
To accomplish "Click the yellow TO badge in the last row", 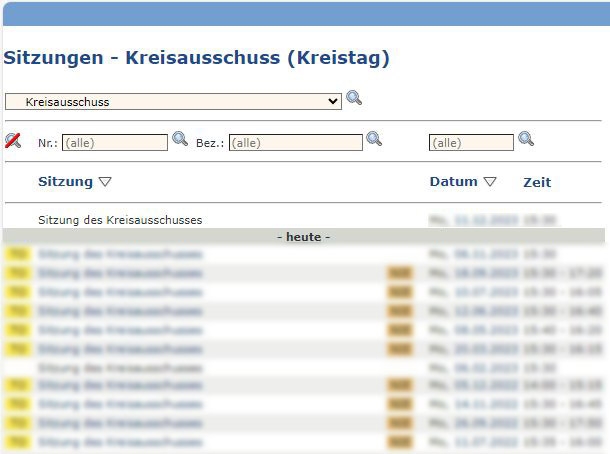I will click(x=17, y=440).
